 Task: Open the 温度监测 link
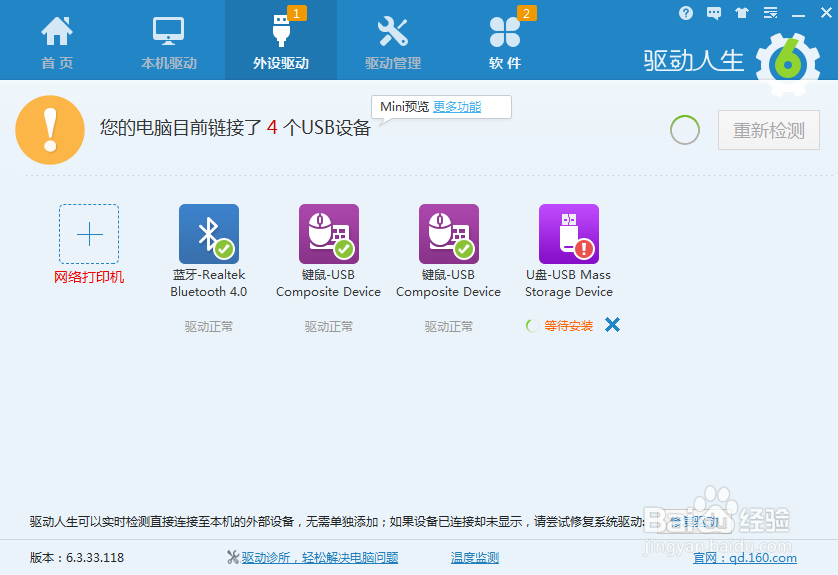pyautogui.click(x=475, y=558)
